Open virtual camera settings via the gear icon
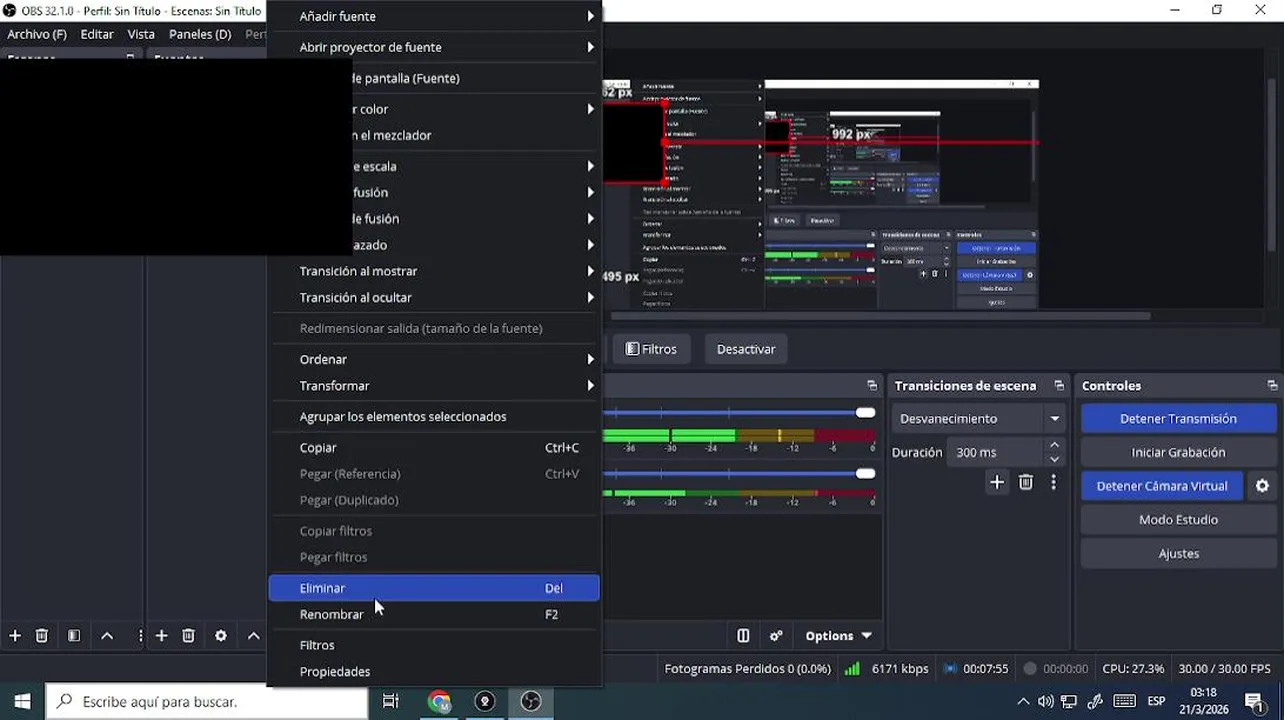The height and width of the screenshot is (720, 1284). pos(1262,486)
